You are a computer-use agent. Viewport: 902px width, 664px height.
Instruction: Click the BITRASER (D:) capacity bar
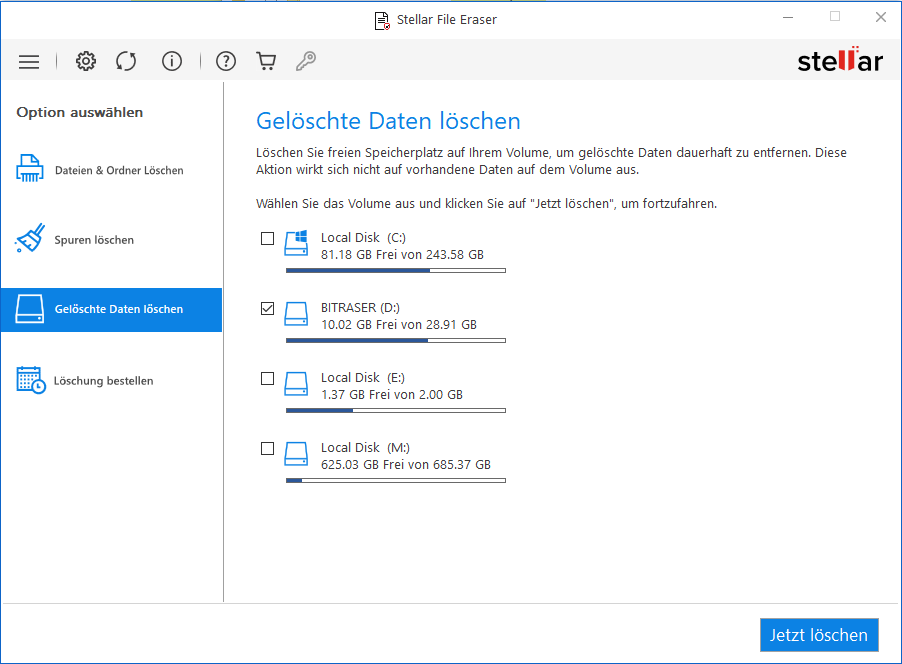[x=396, y=340]
